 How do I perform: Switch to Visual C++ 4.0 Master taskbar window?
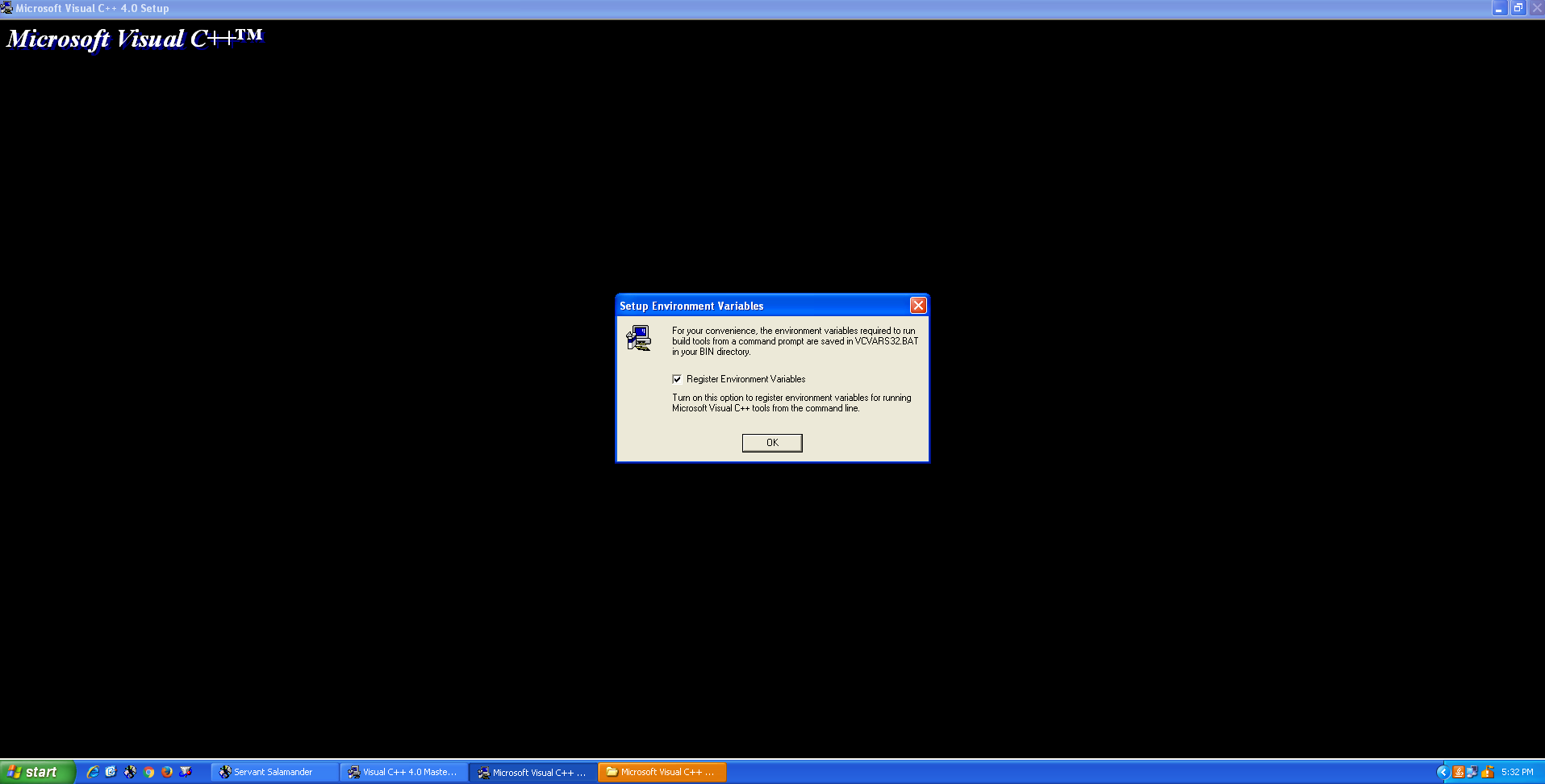403,772
